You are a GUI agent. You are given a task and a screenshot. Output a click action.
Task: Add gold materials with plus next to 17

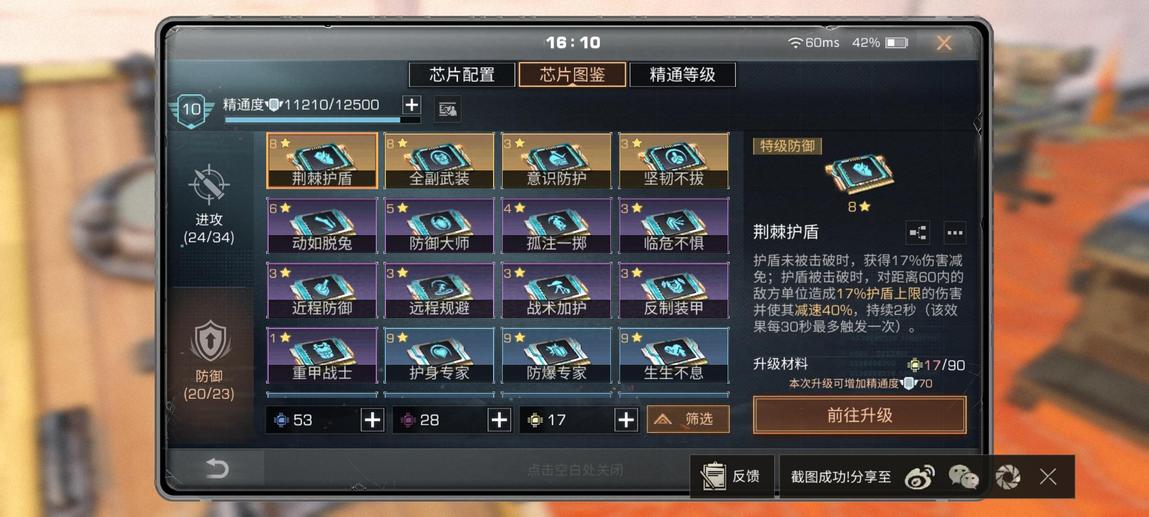(625, 420)
